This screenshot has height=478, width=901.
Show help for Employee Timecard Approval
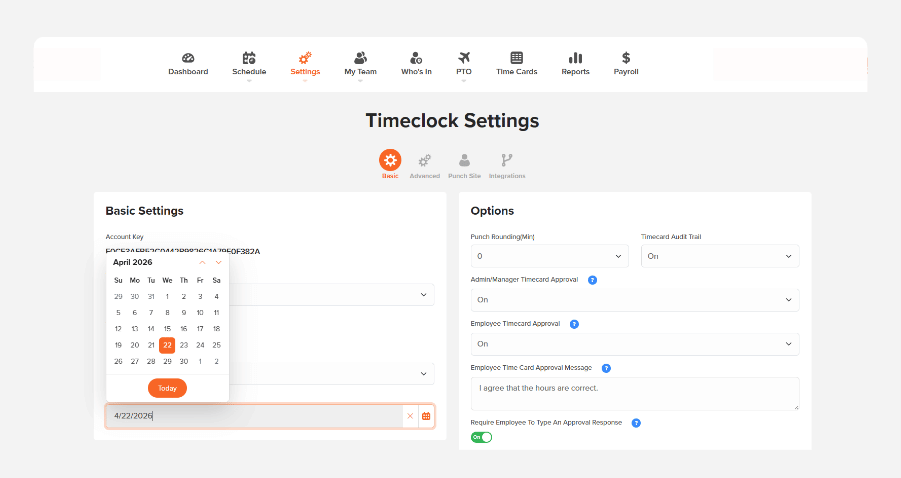tap(574, 324)
